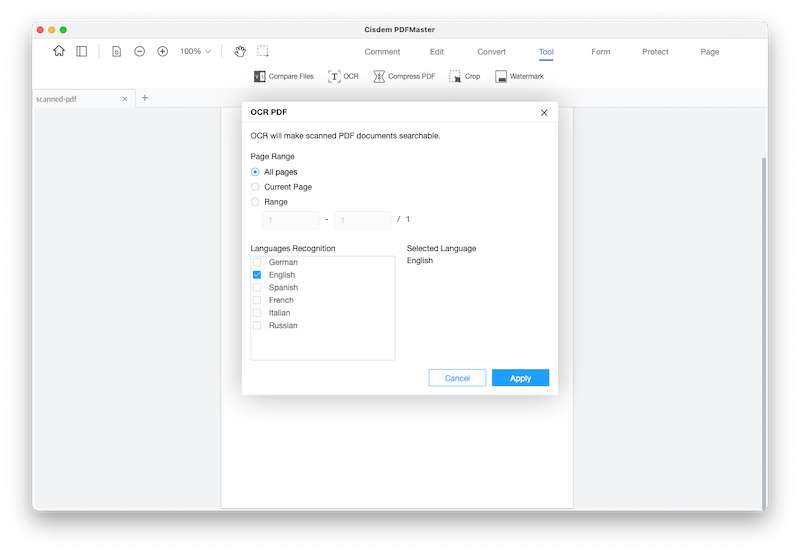The height and width of the screenshot is (553, 800).
Task: Click the red macOS close button
Action: click(40, 30)
